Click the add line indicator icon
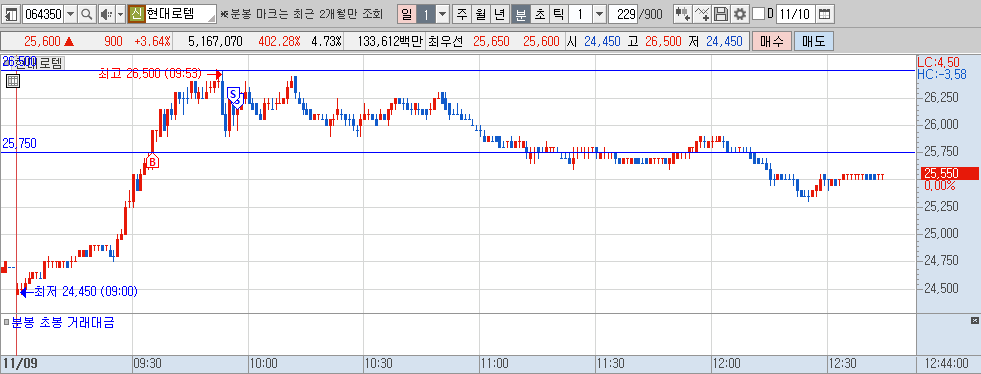Viewport: 981px width, 374px height. point(703,13)
